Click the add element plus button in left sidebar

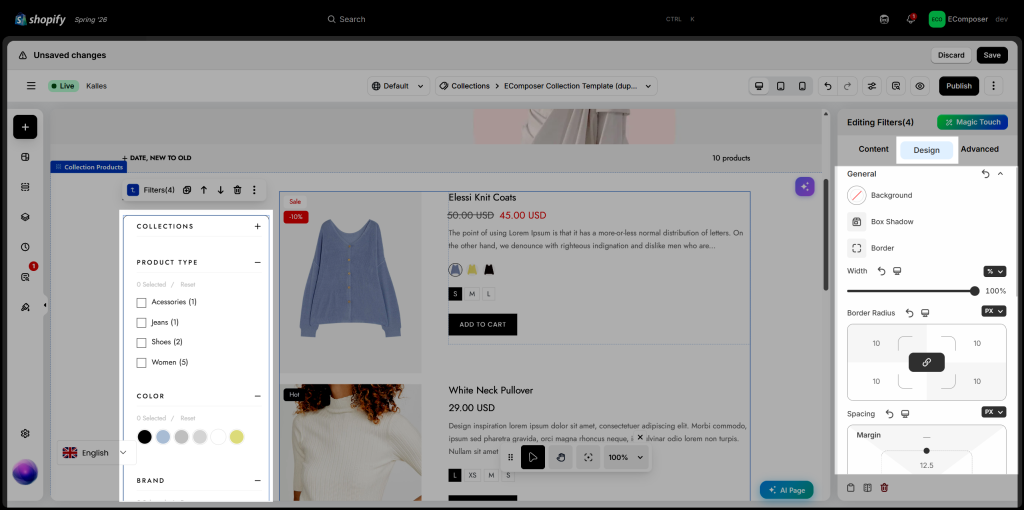click(25, 127)
